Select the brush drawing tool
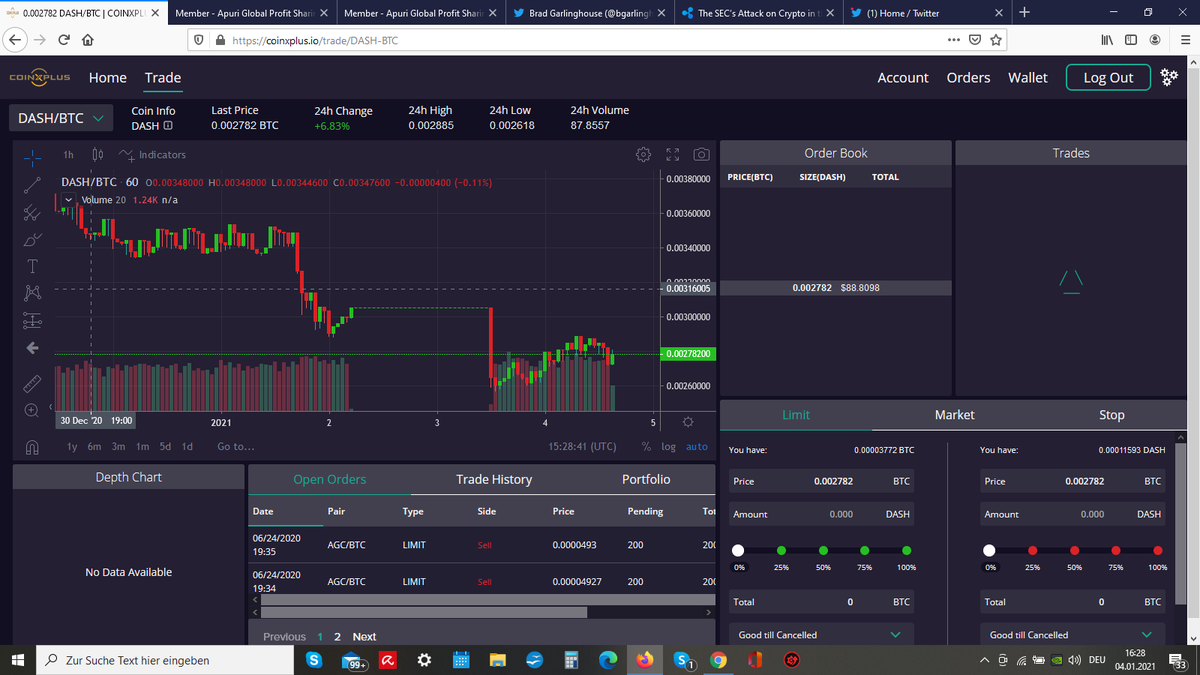This screenshot has height=675, width=1200. (x=32, y=239)
